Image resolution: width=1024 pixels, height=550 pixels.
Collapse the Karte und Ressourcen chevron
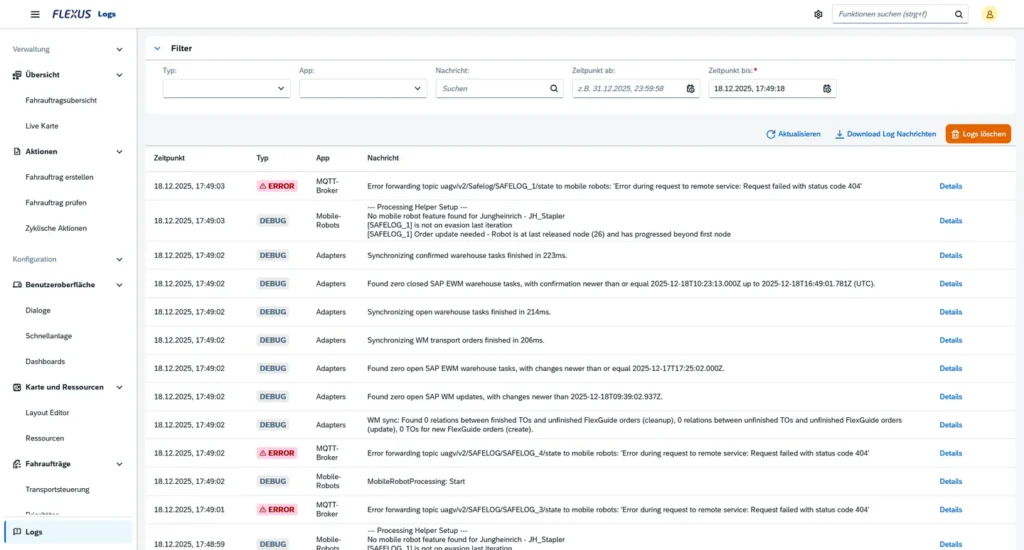click(120, 387)
